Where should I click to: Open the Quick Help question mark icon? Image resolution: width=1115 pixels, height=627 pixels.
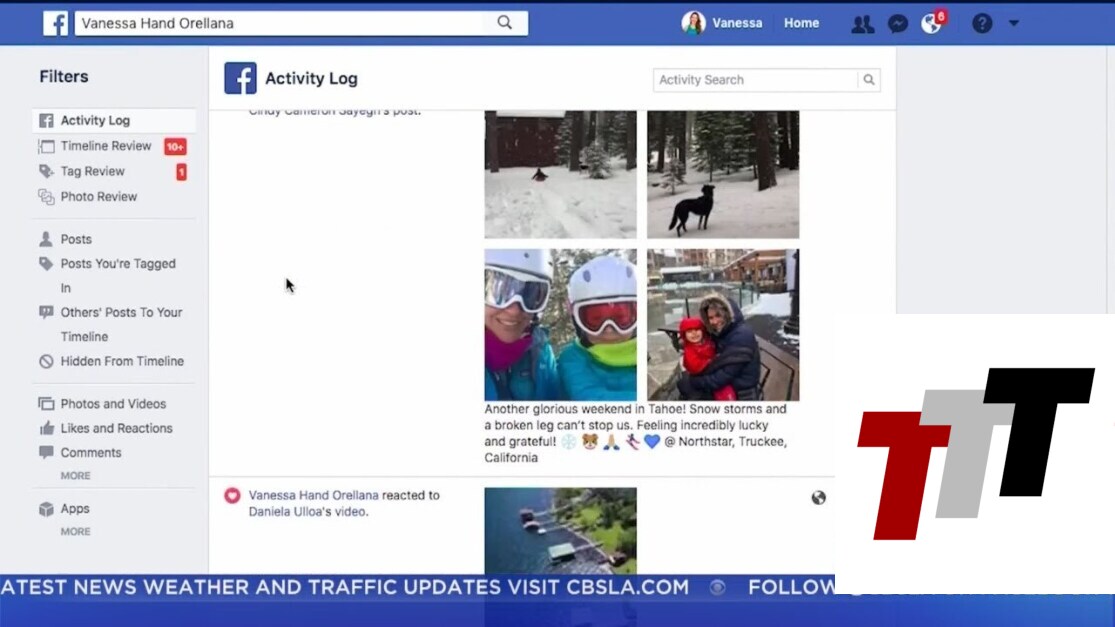point(982,23)
